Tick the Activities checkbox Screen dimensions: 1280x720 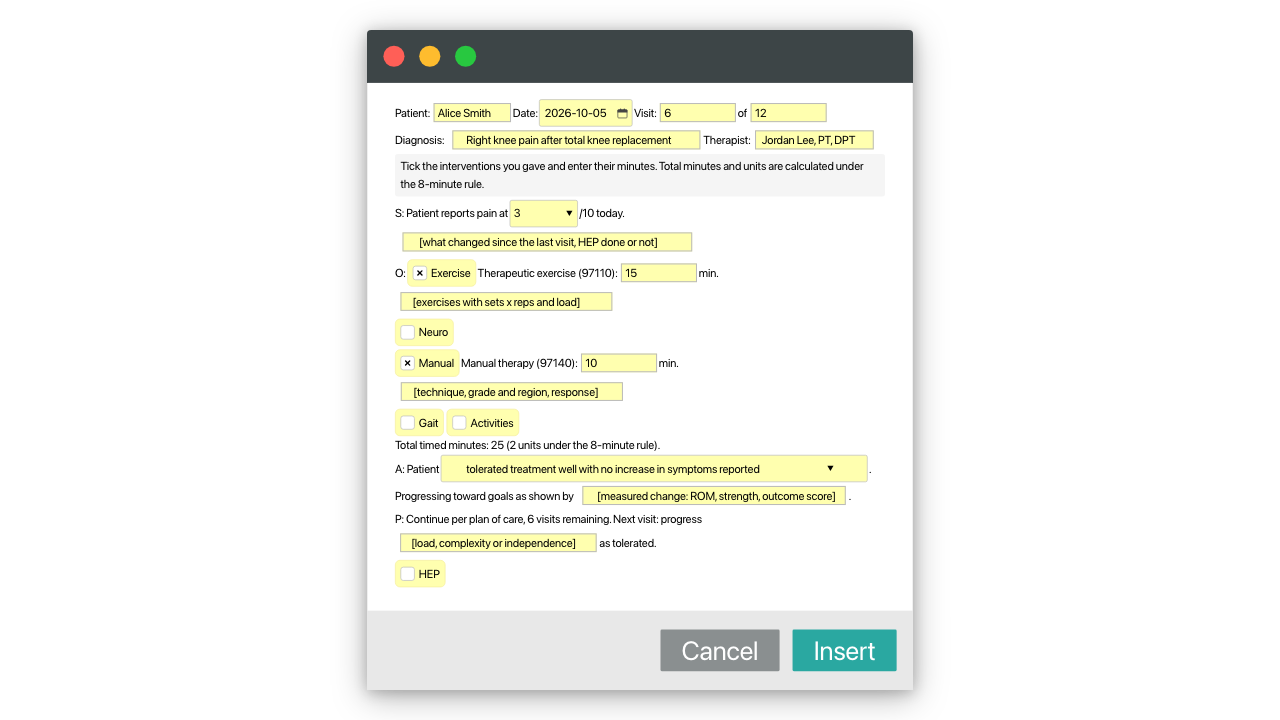click(x=460, y=423)
